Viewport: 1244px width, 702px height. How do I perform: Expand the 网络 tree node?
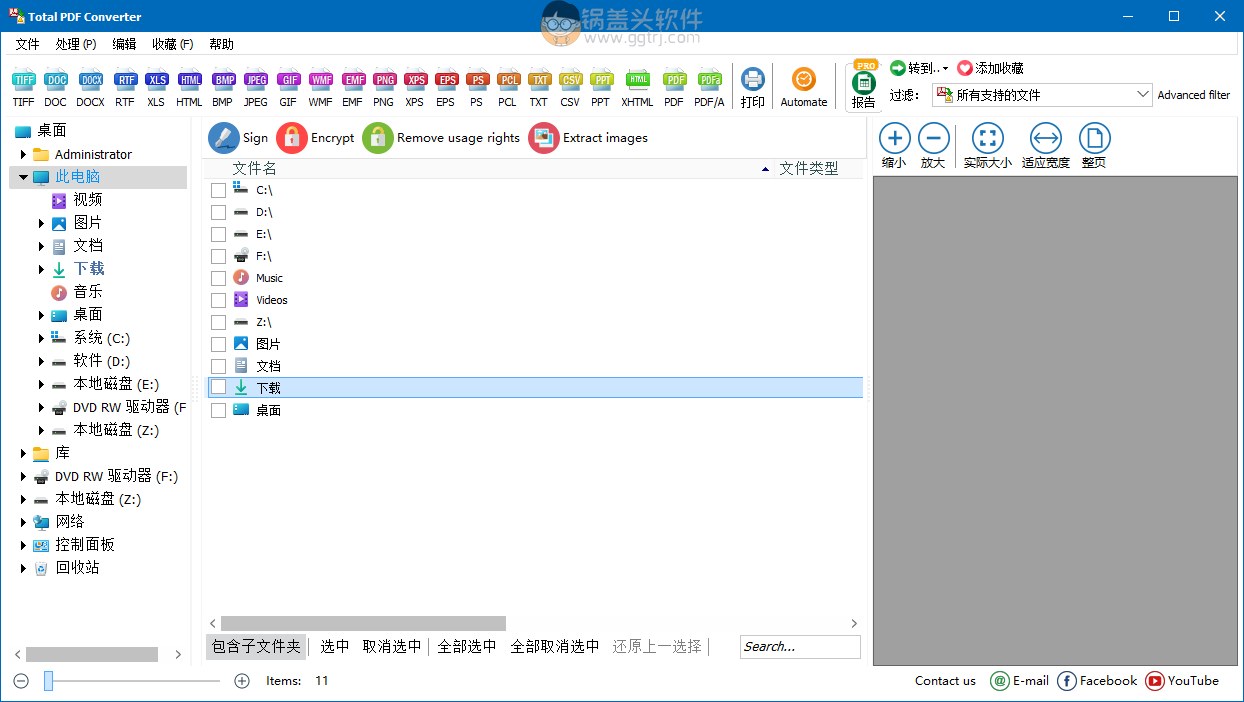23,522
